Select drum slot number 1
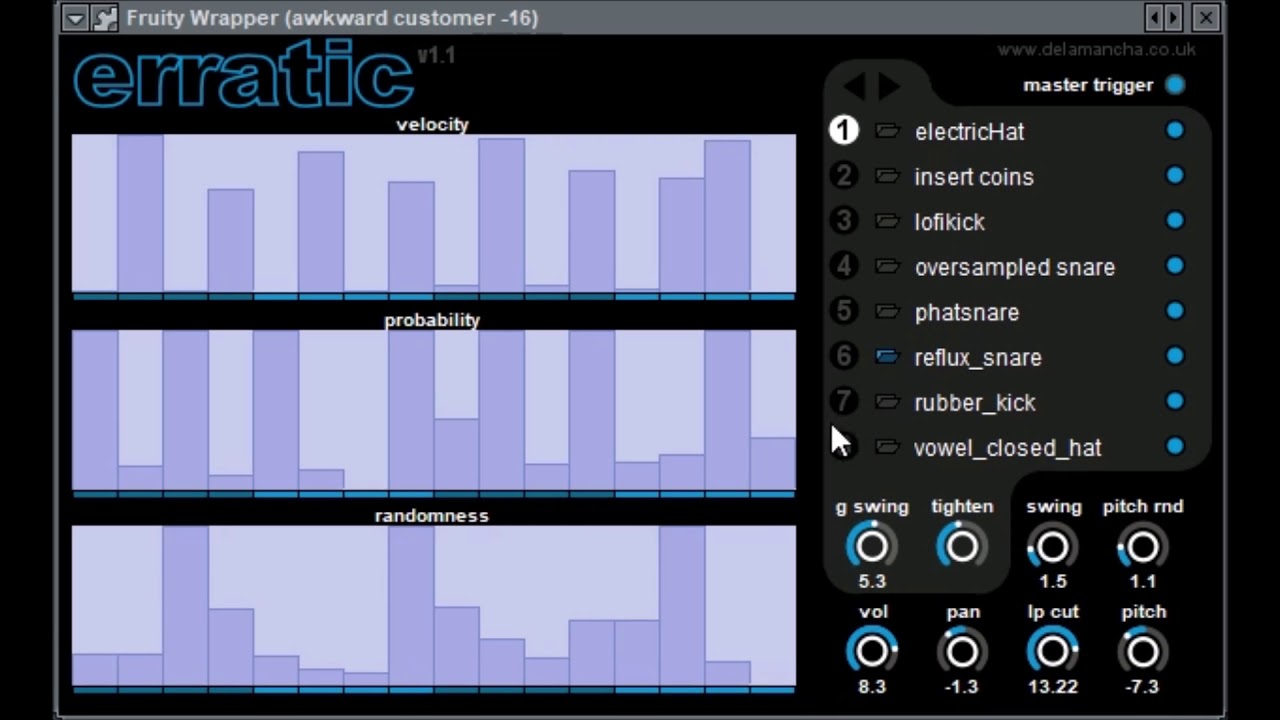This screenshot has width=1280, height=720. click(844, 131)
